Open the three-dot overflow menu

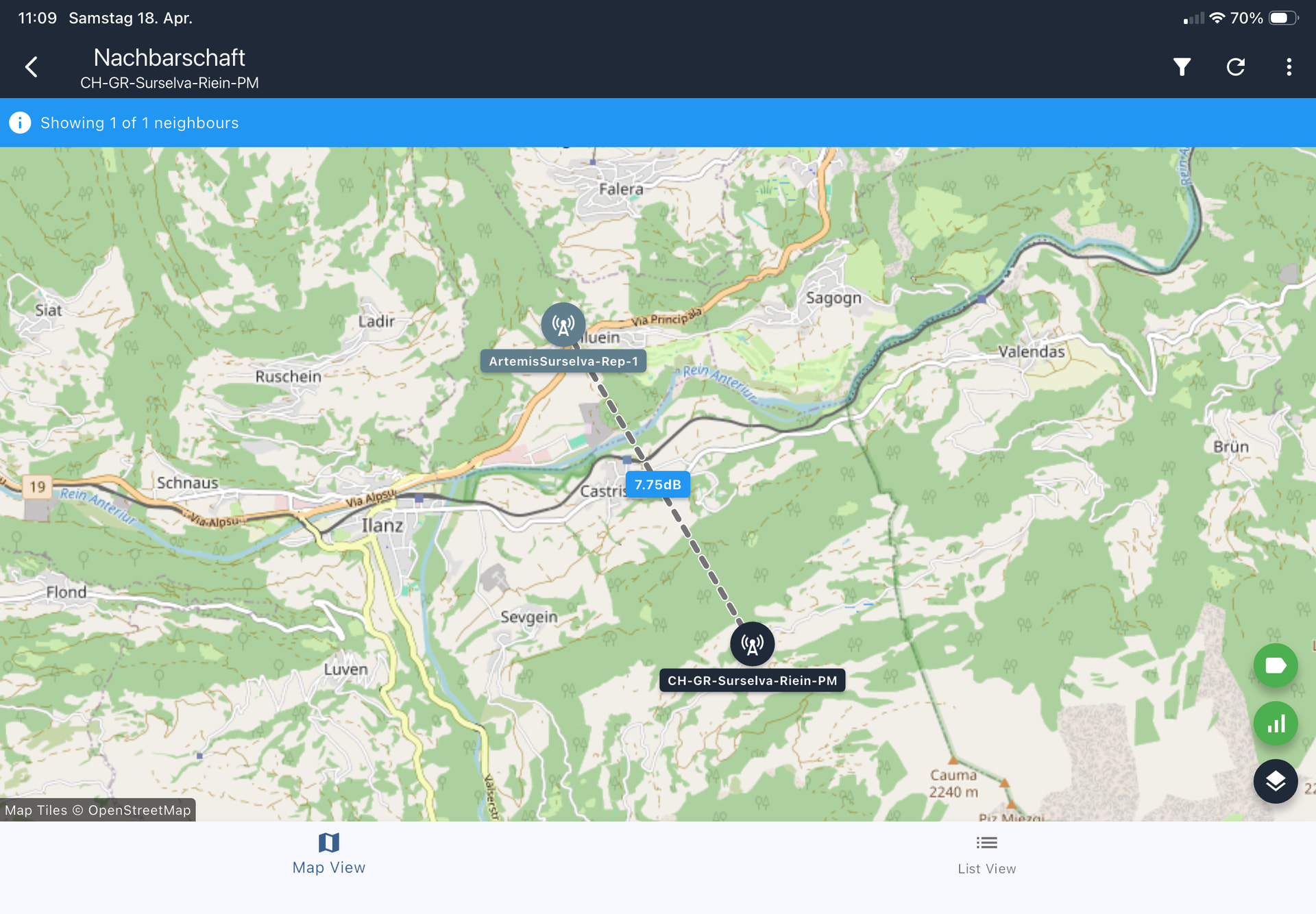(x=1289, y=67)
